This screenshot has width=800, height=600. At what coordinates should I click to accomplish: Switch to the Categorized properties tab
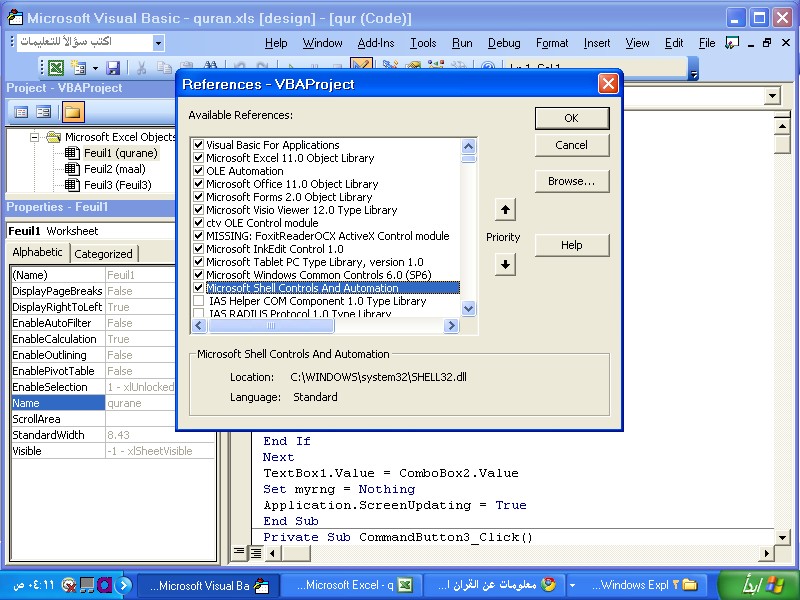[x=103, y=254]
